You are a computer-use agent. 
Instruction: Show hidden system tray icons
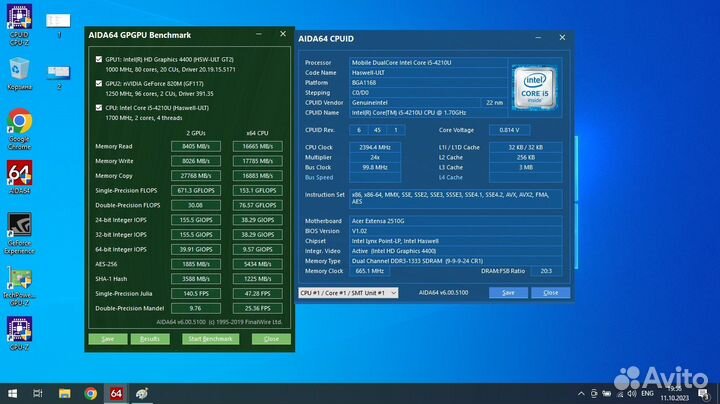pyautogui.click(x=581, y=393)
